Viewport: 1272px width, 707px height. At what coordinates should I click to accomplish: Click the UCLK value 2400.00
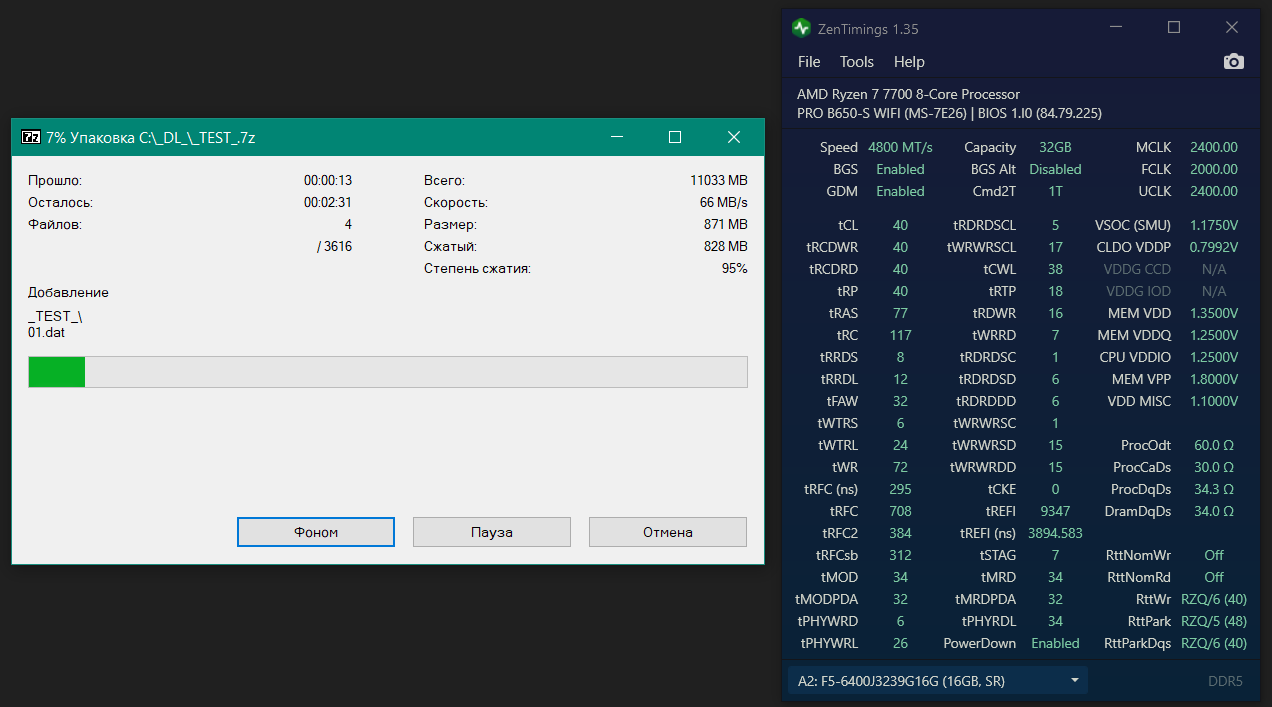(x=1213, y=191)
